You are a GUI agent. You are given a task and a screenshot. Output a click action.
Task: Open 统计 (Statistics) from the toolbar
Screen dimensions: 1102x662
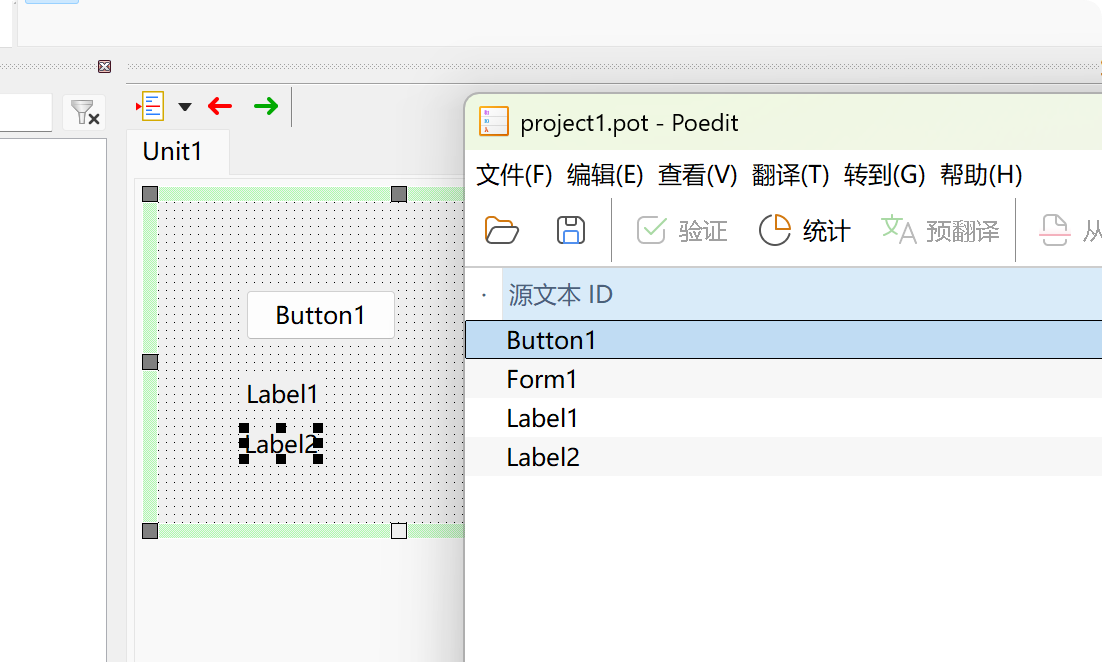click(x=805, y=231)
